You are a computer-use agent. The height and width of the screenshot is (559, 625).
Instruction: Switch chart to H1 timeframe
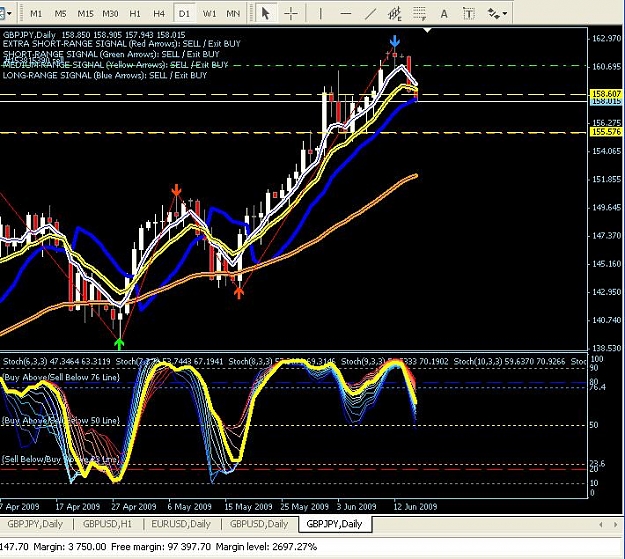[135, 14]
